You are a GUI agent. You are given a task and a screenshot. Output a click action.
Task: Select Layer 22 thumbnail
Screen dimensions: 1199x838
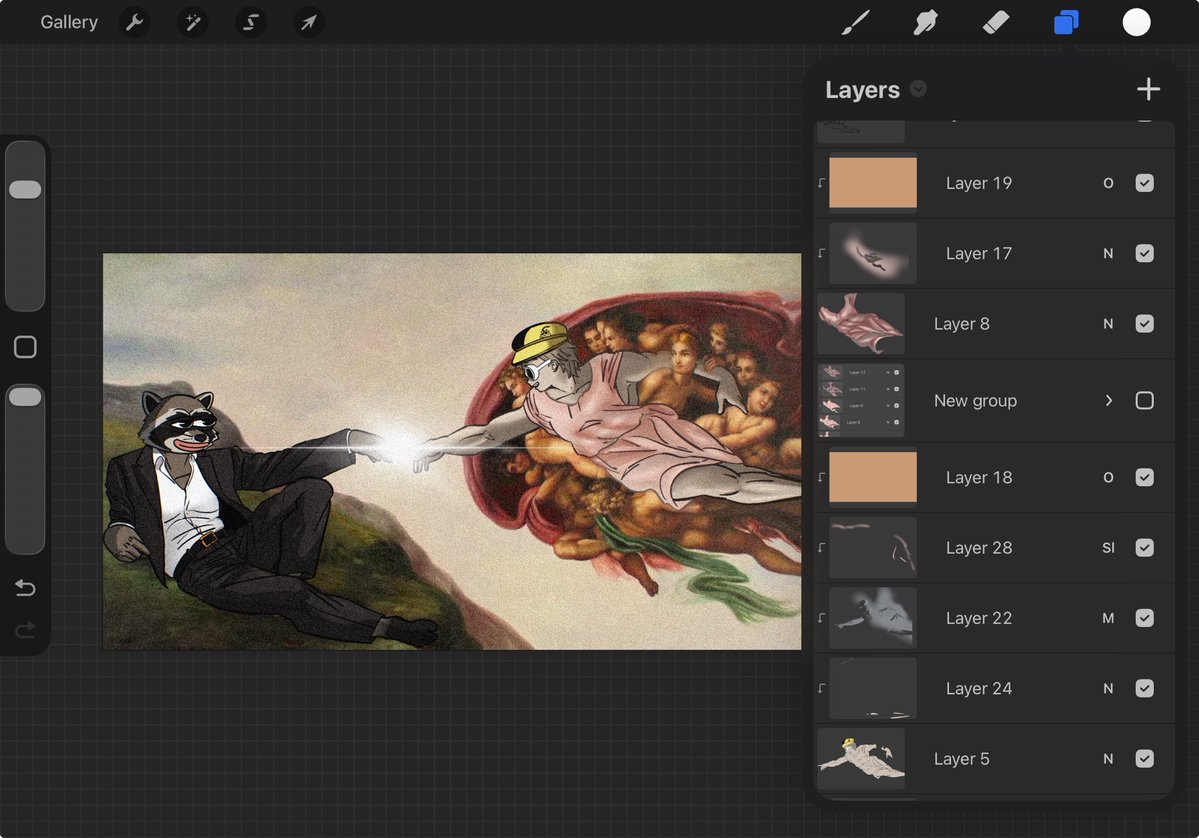872,618
